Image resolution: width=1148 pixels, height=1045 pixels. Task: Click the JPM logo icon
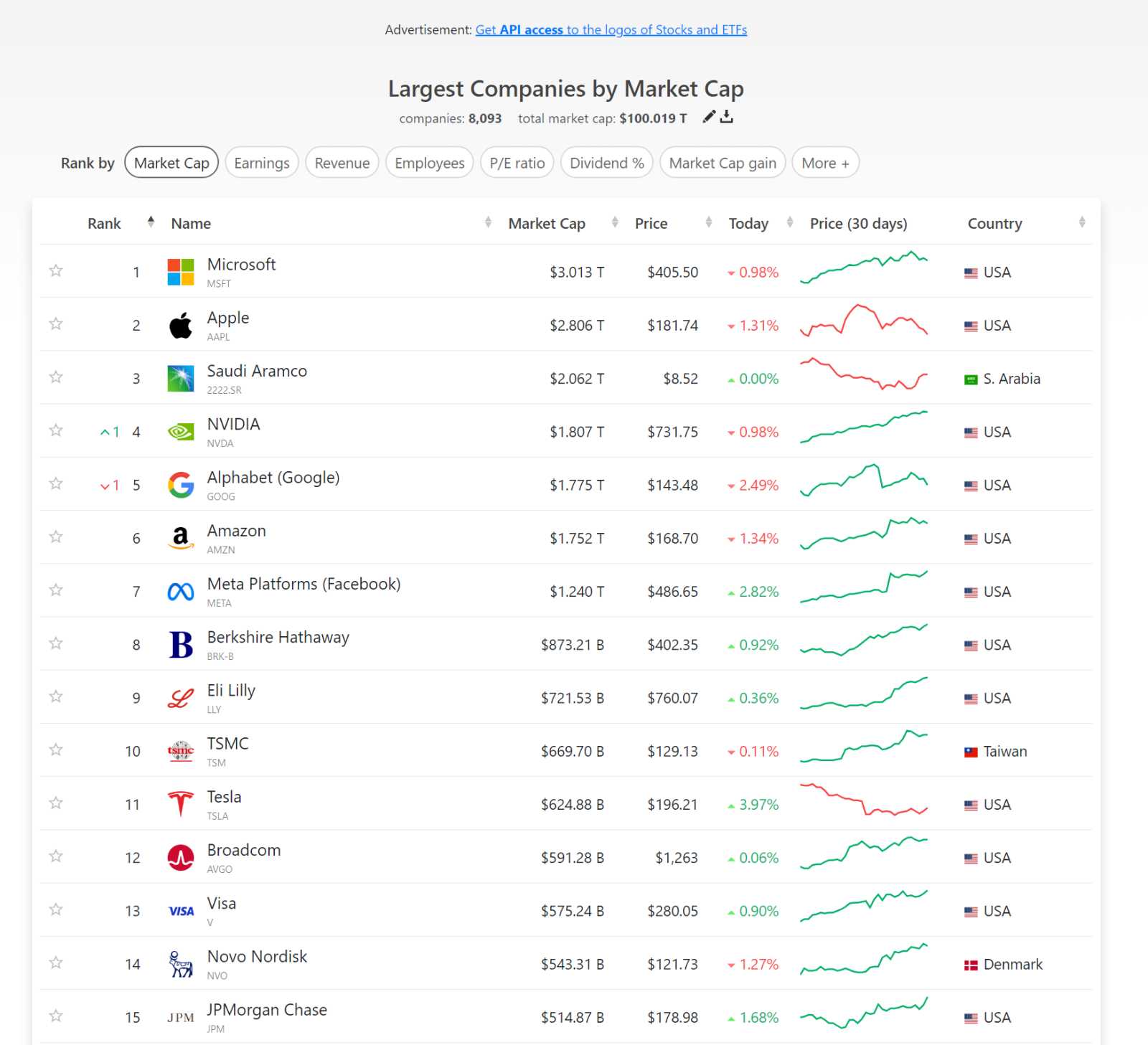pyautogui.click(x=181, y=1017)
